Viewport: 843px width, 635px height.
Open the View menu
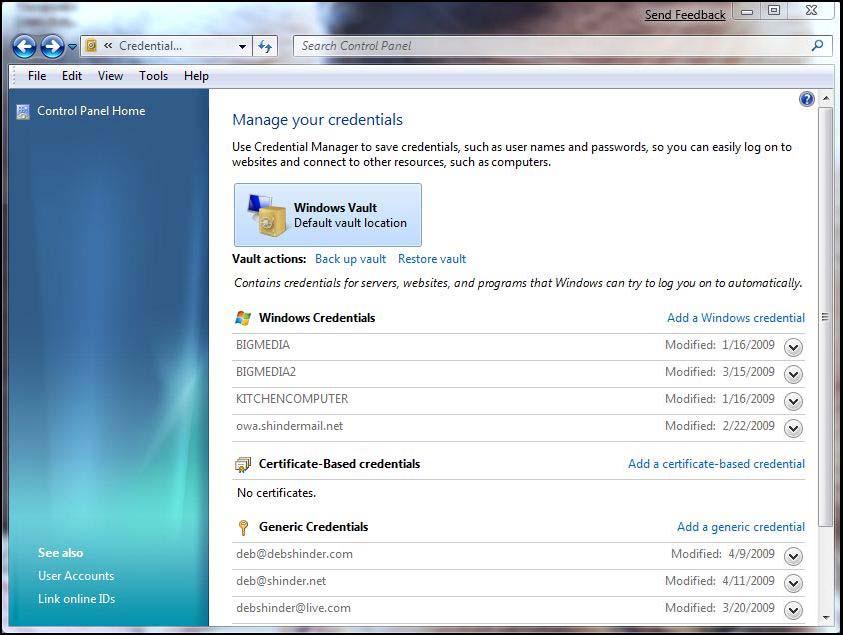110,76
